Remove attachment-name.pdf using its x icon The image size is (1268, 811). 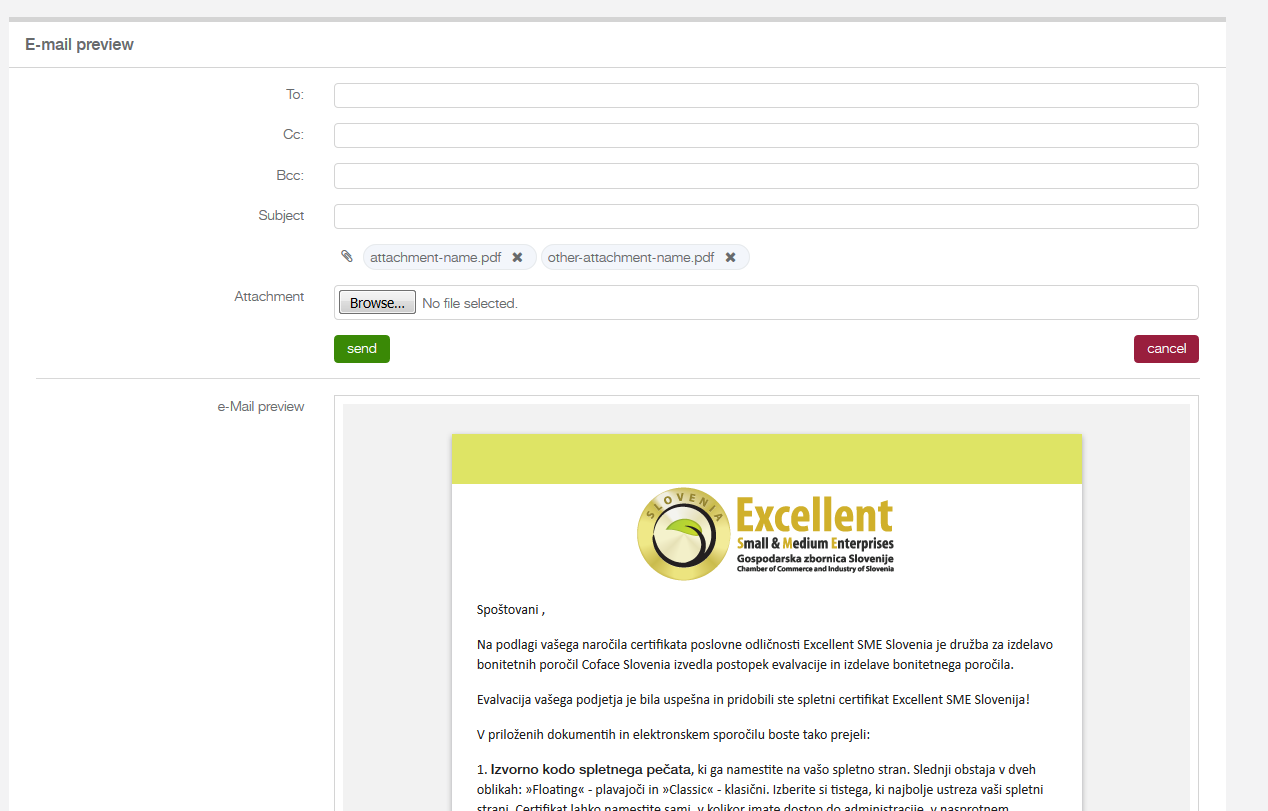517,257
